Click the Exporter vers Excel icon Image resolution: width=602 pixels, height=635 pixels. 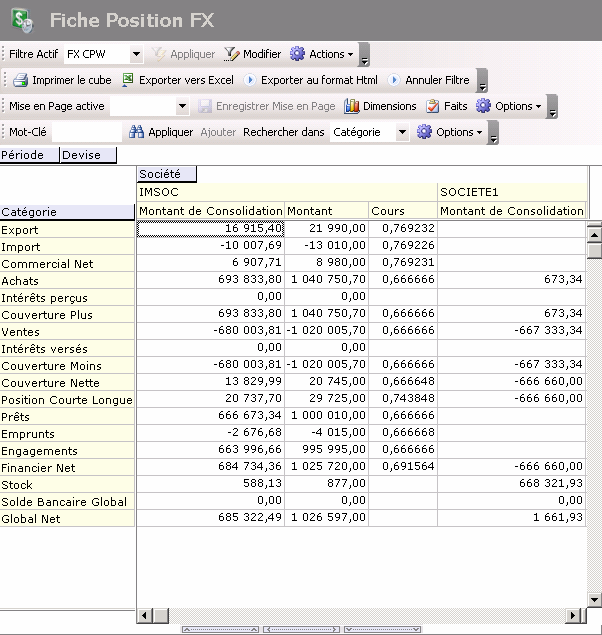(x=128, y=80)
